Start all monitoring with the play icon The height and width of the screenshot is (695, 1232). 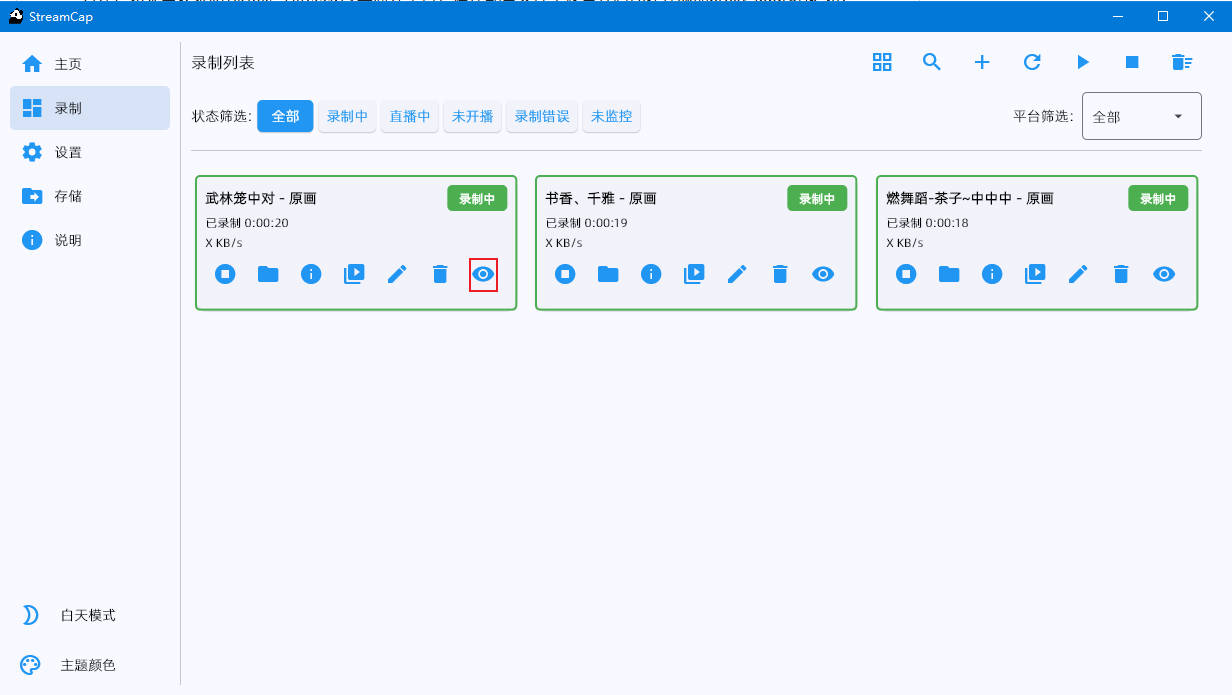tap(1082, 62)
